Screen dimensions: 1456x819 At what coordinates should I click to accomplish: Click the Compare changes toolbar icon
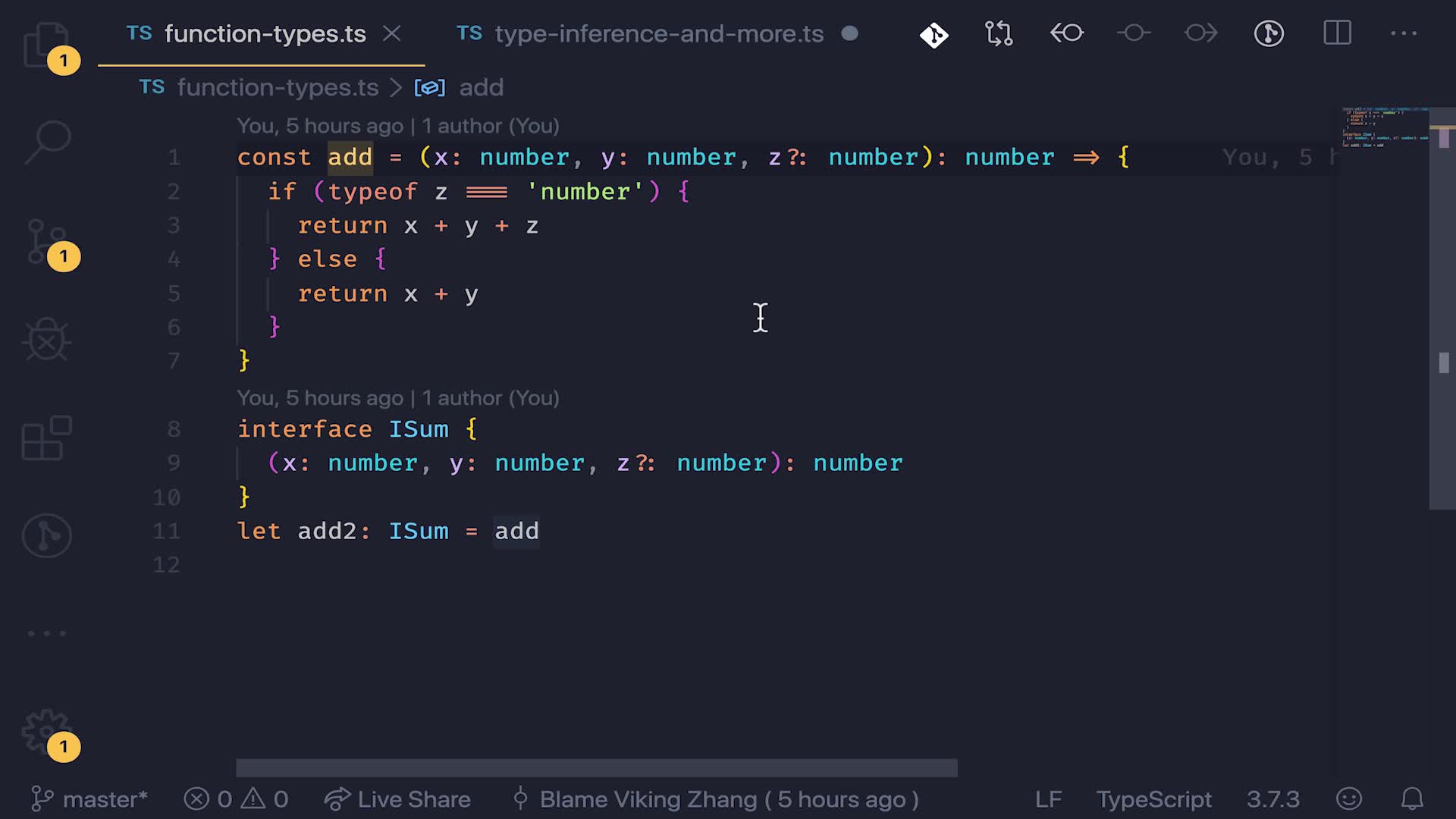click(x=999, y=33)
